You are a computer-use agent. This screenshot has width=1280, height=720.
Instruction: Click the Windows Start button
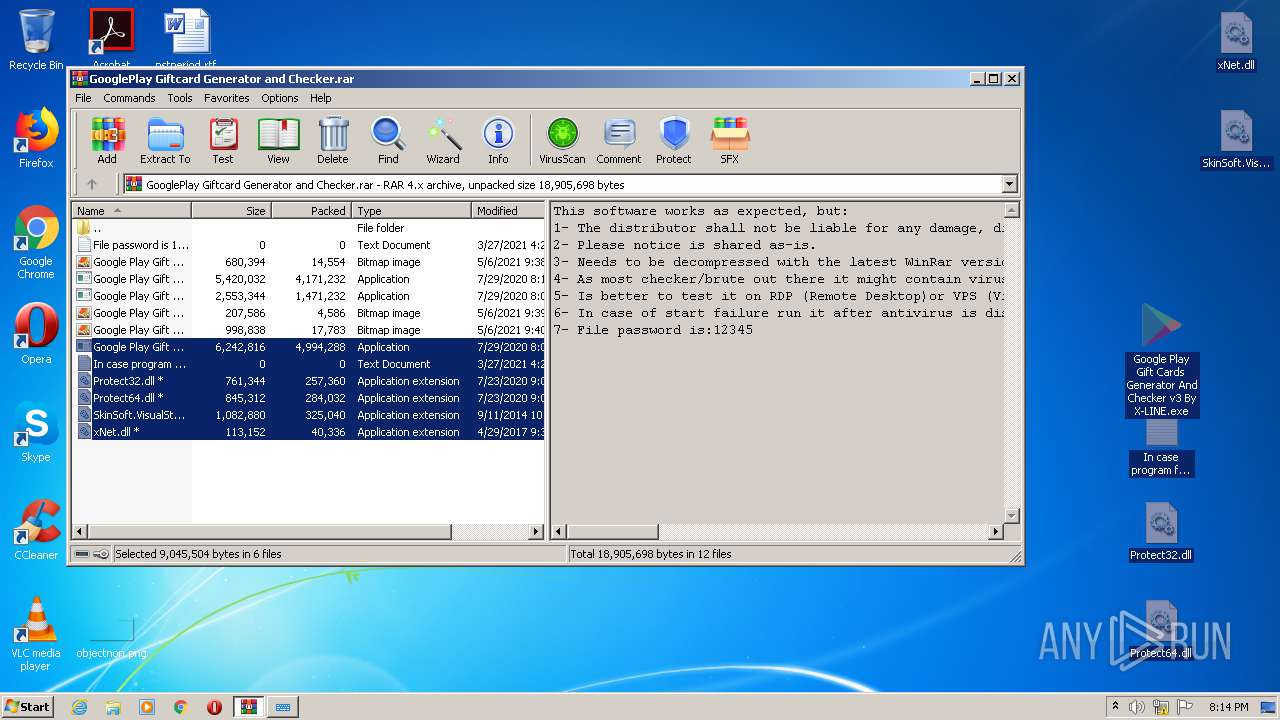(27, 707)
